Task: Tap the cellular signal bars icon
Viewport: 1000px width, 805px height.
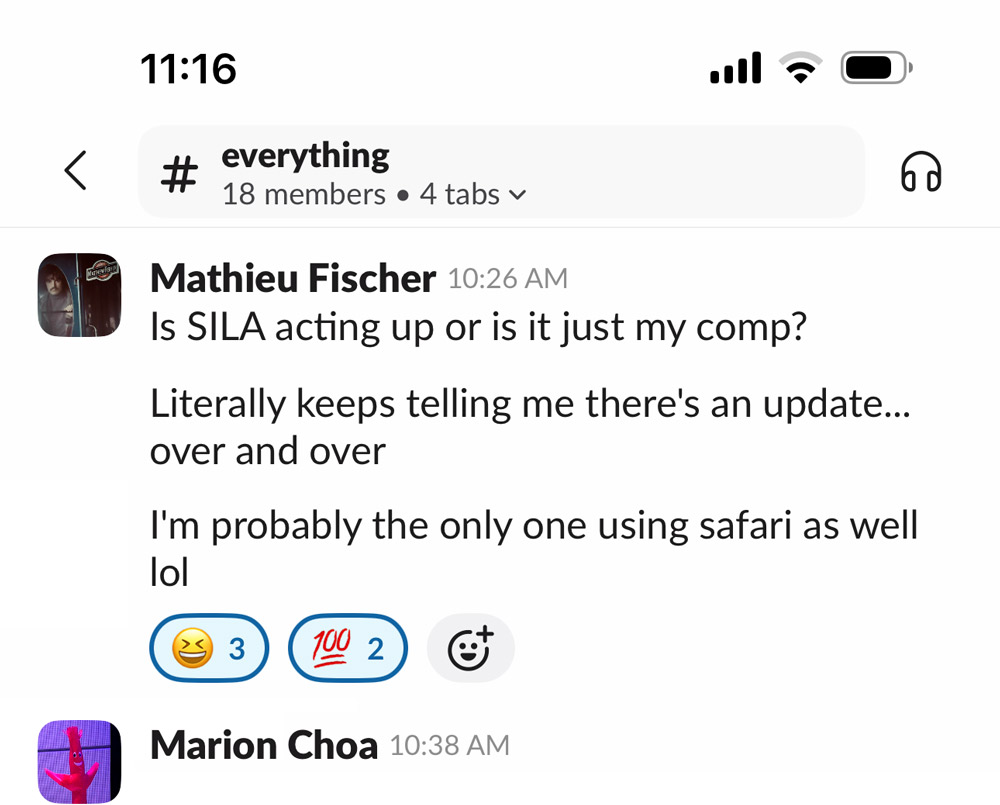Action: pos(735,70)
